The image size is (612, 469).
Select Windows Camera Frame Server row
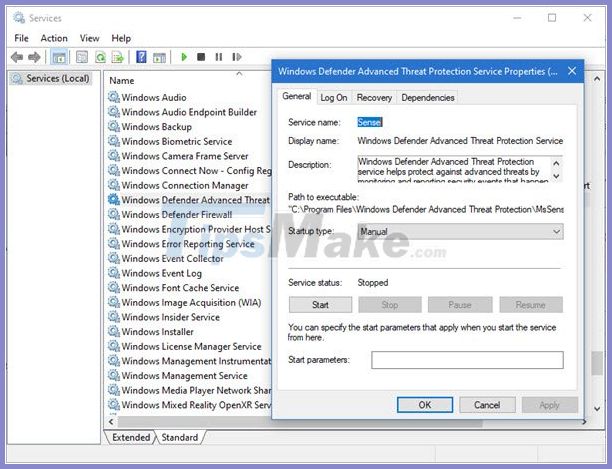[189, 156]
